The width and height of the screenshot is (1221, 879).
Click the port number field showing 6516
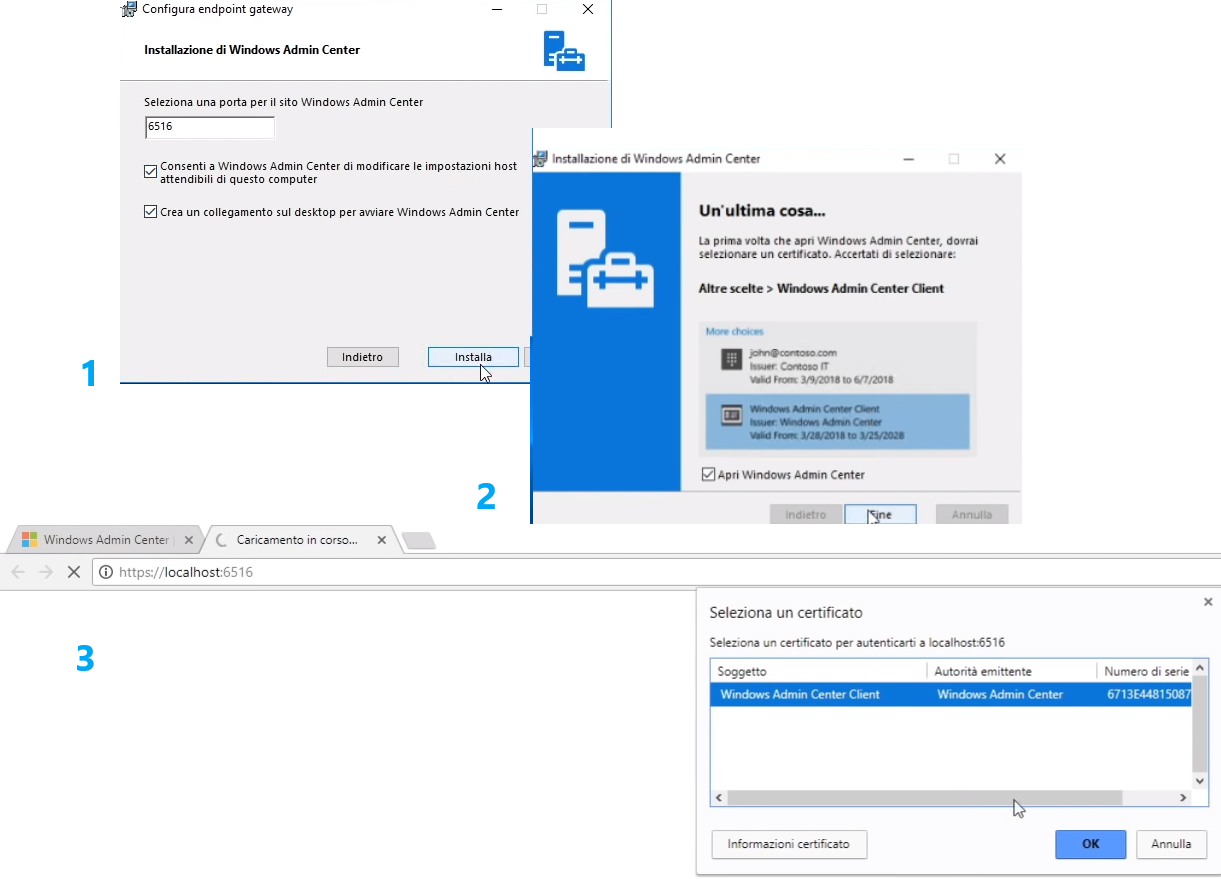click(x=210, y=128)
